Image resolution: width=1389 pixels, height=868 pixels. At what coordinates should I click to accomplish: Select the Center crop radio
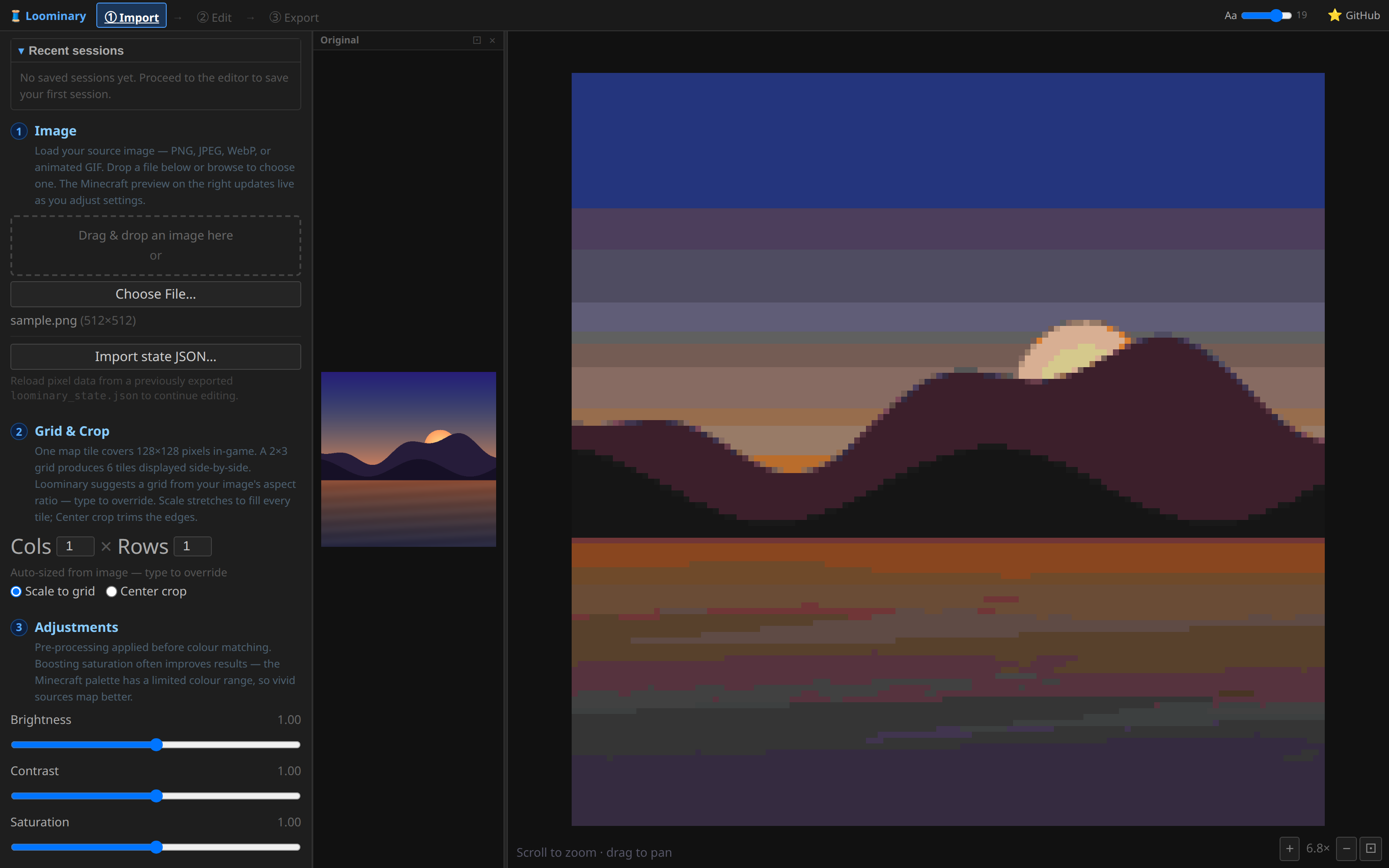(112, 591)
